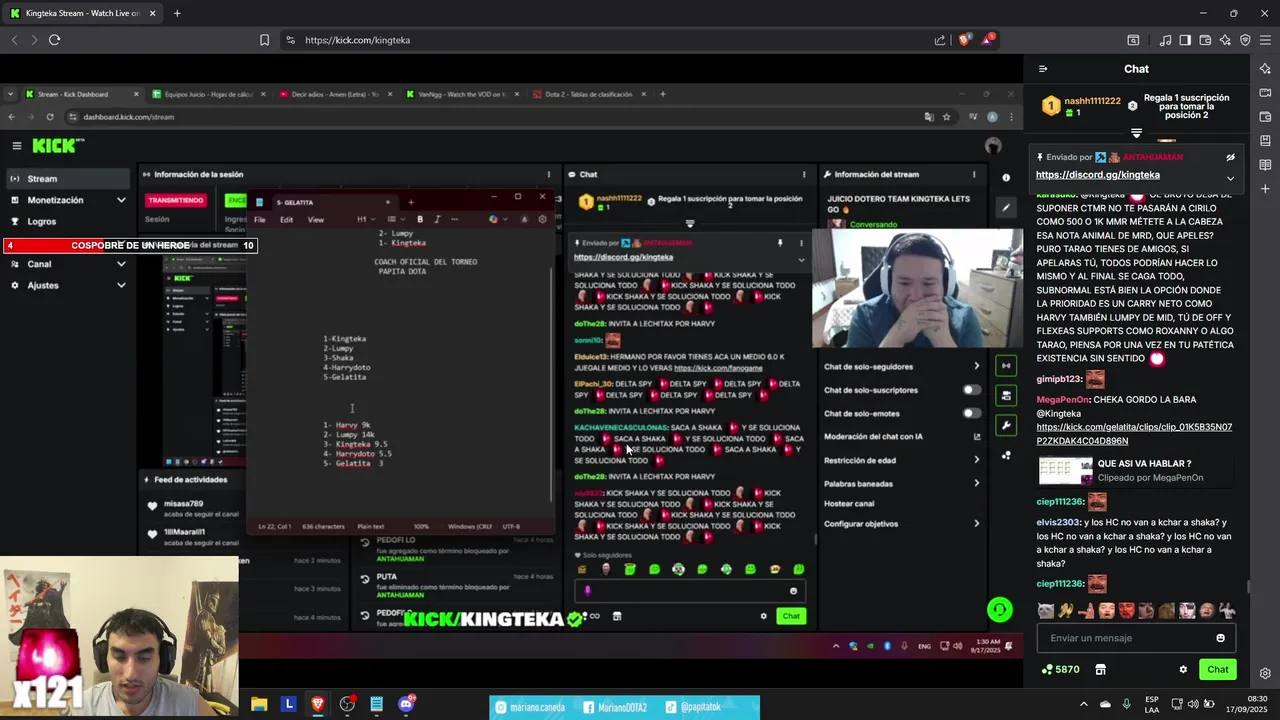Open bookmarks sidebar panel icon
This screenshot has height=720, width=1280.
(1265, 141)
